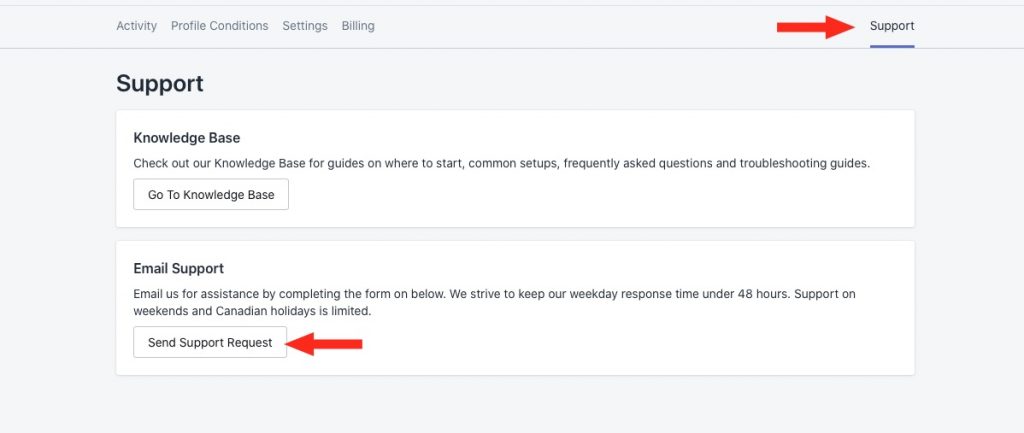This screenshot has width=1024, height=433.
Task: Click the large Support page heading
Action: pyautogui.click(x=160, y=84)
